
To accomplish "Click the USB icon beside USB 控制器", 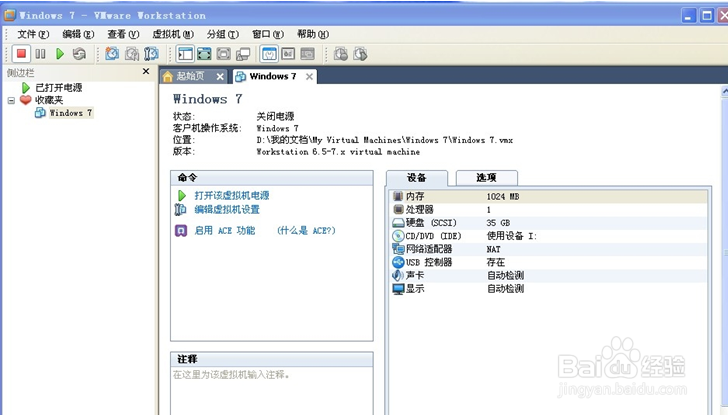I will click(398, 262).
